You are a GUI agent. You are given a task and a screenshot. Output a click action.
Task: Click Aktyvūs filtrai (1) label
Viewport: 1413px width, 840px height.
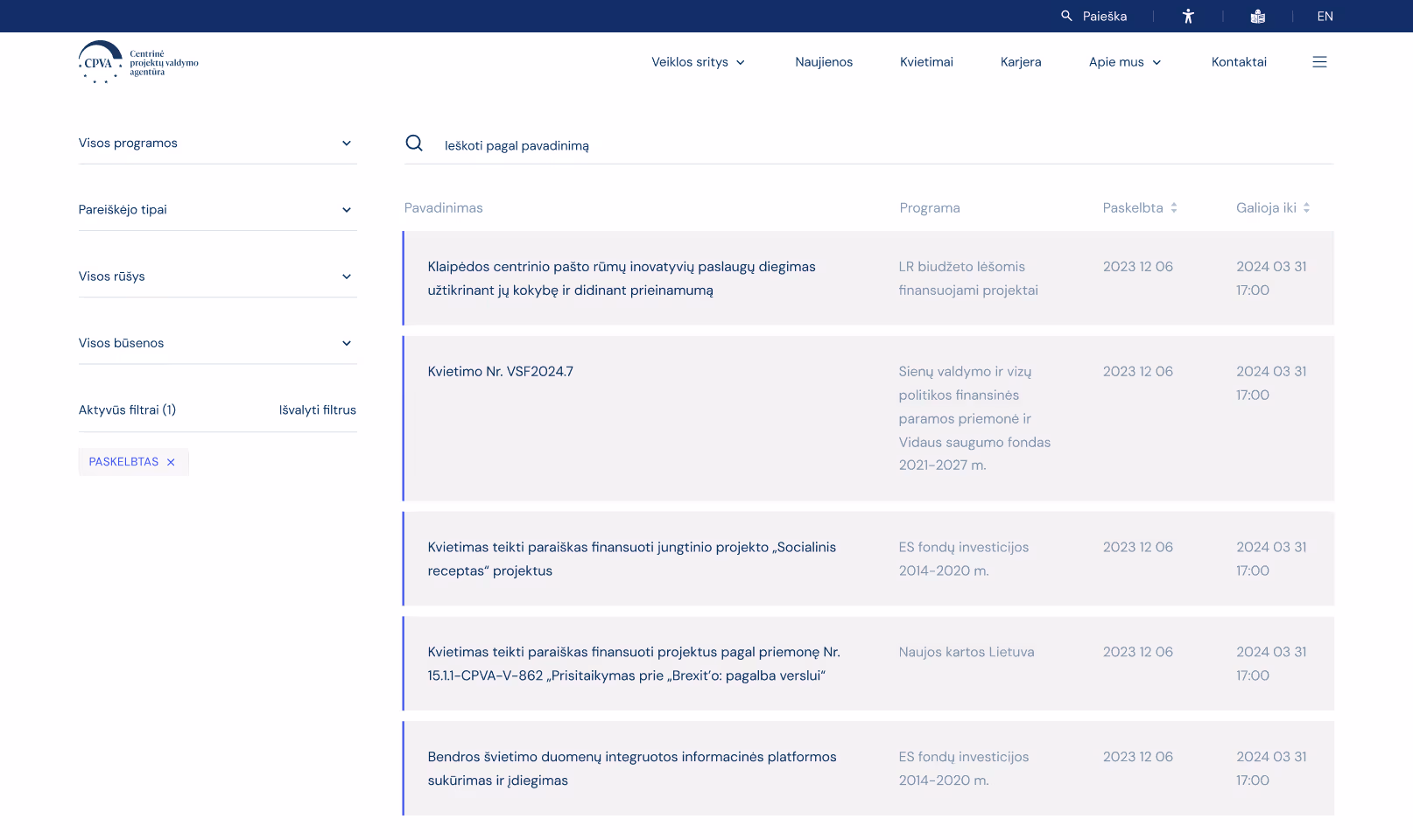tap(128, 410)
